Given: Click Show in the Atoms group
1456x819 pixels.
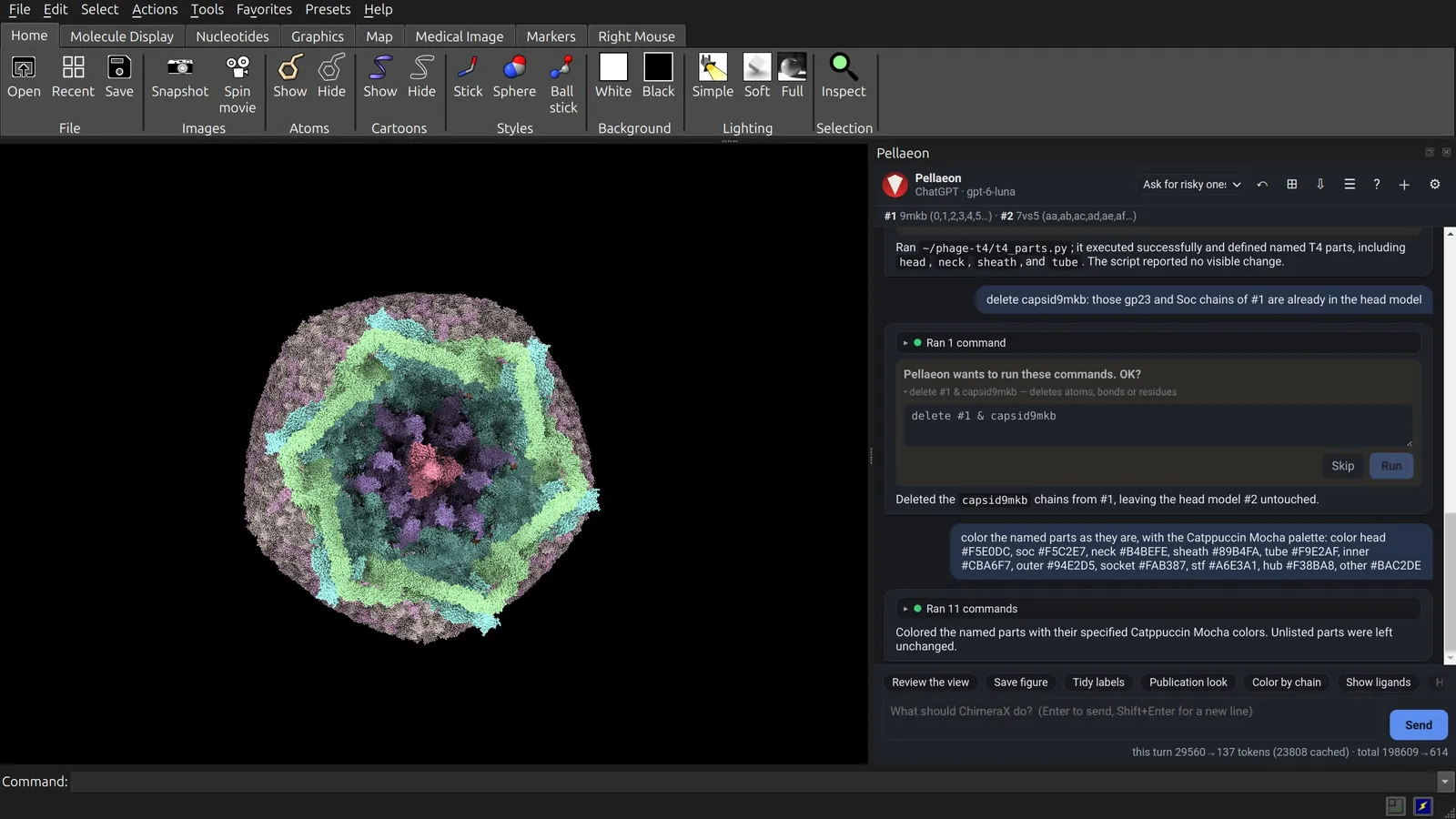Looking at the screenshot, I should point(290,76).
